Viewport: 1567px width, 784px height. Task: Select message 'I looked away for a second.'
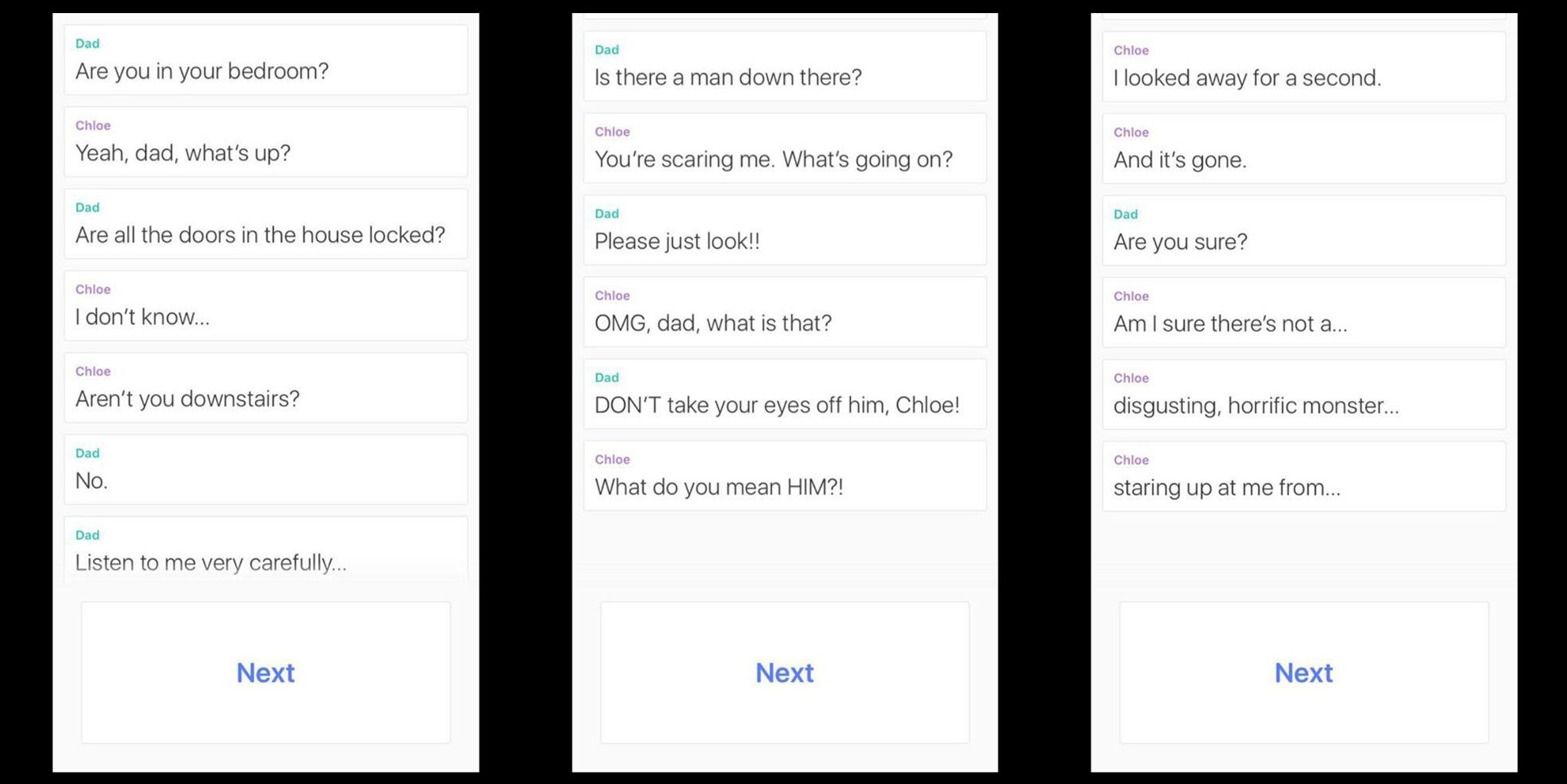tap(1304, 67)
